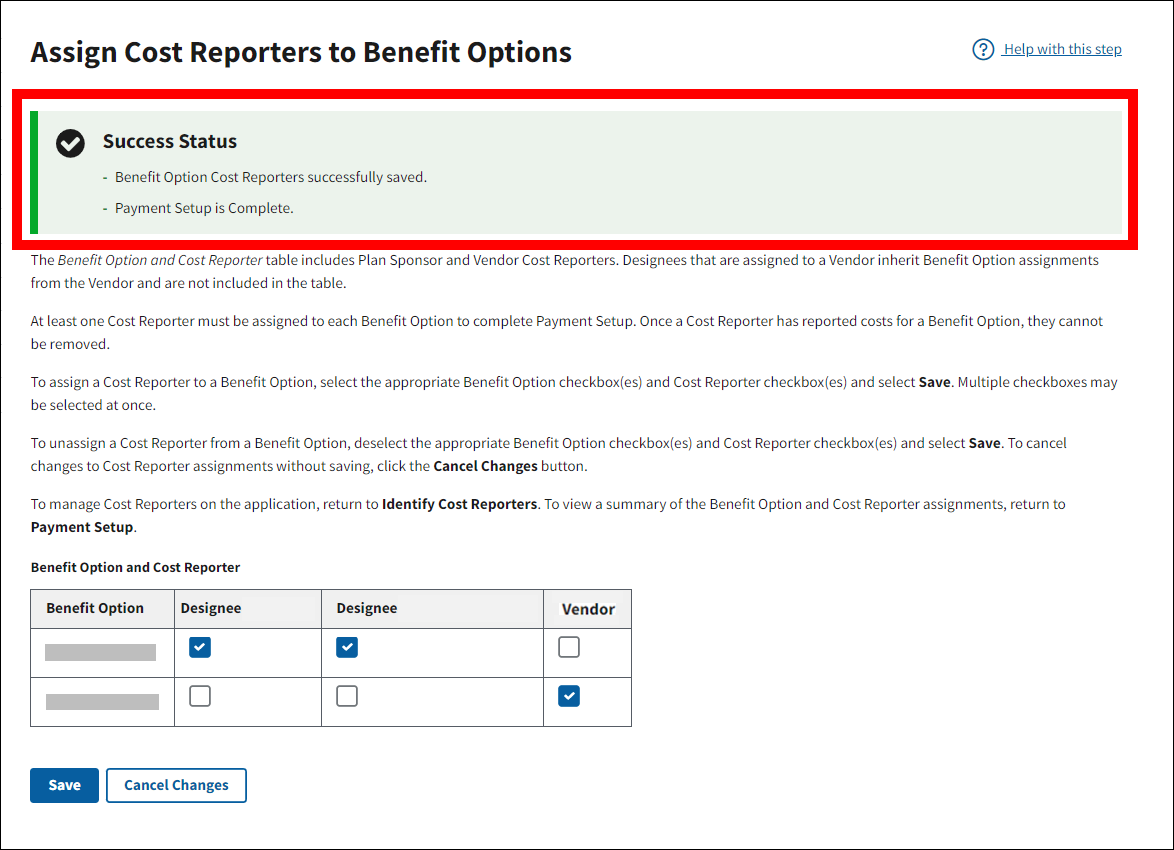Image resolution: width=1174 pixels, height=850 pixels.
Task: Uncheck first Designee checkbox in first row
Action: [200, 648]
